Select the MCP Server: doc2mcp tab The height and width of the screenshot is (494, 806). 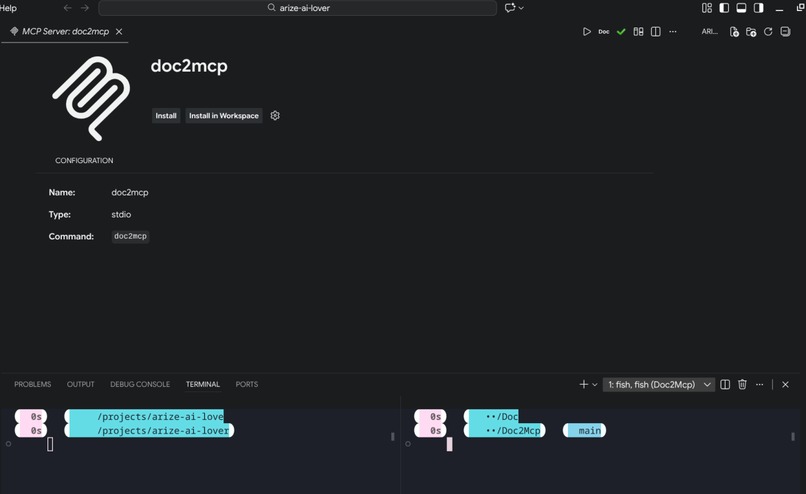click(65, 31)
